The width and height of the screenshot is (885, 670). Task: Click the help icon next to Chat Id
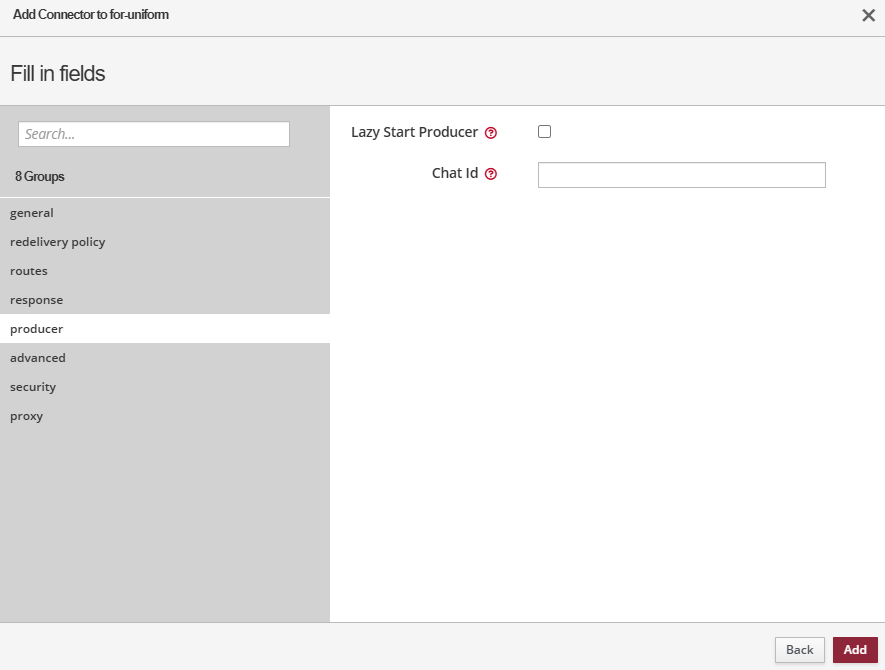pos(491,174)
